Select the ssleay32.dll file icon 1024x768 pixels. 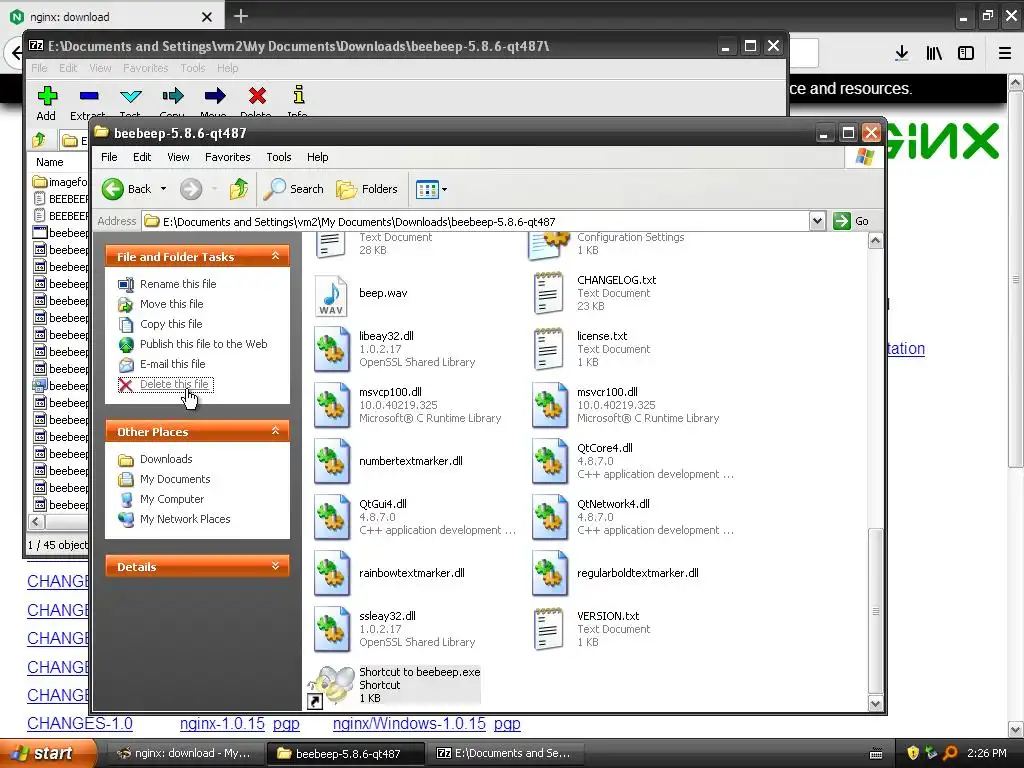coord(331,630)
